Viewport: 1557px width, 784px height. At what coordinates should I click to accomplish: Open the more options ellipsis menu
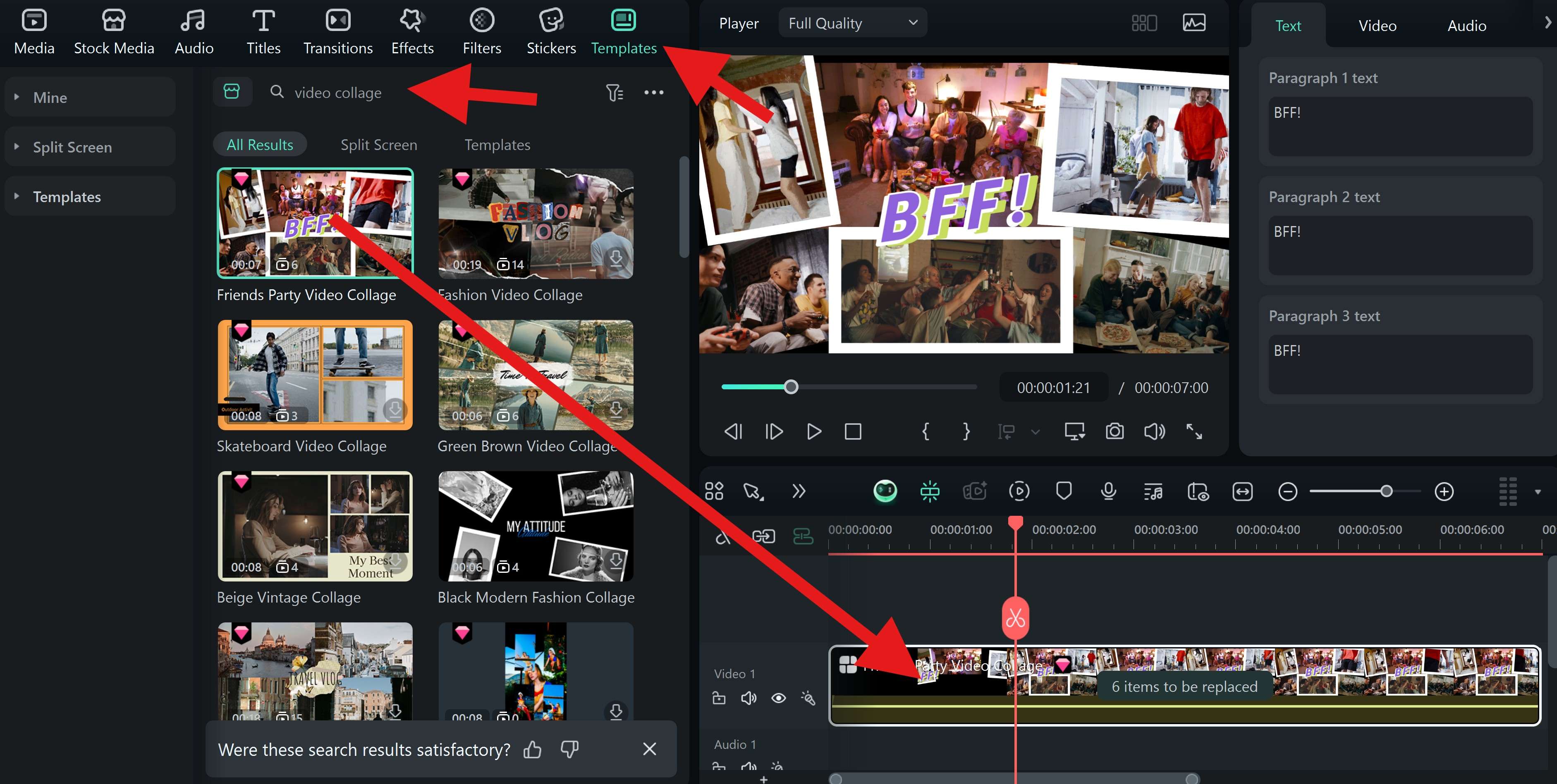tap(653, 93)
